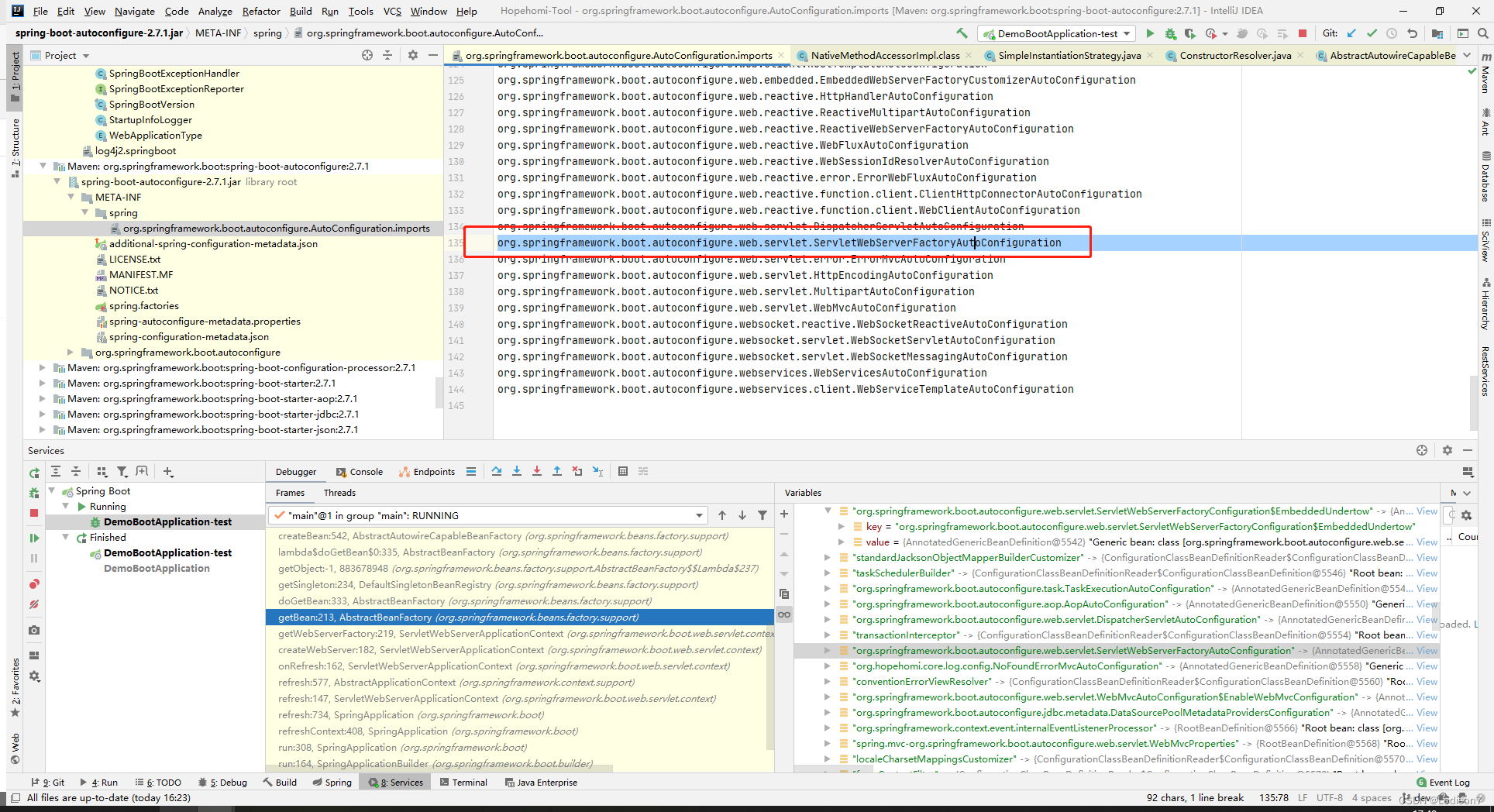Click Step Over in the debugger toolbar

tap(497, 471)
